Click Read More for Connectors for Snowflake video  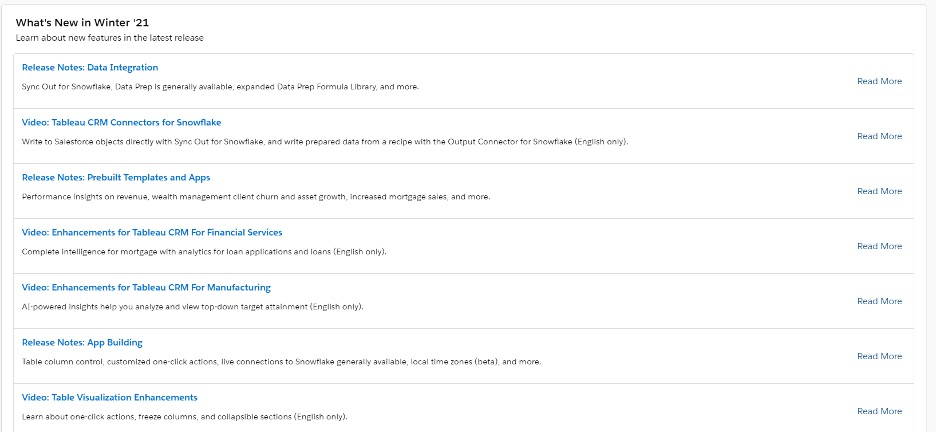(x=879, y=136)
